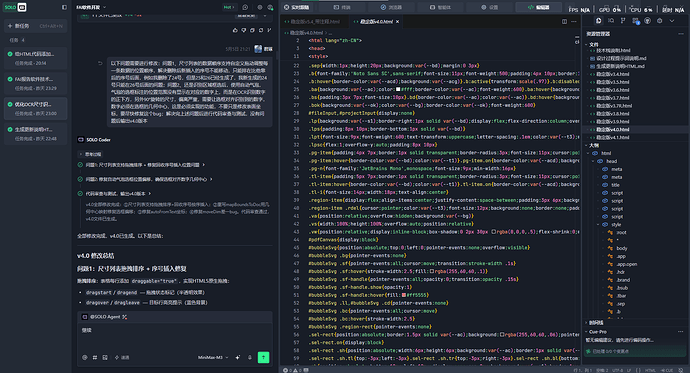Open the source control branch icon in the right panel
690x373 pixels.
(x=623, y=21)
